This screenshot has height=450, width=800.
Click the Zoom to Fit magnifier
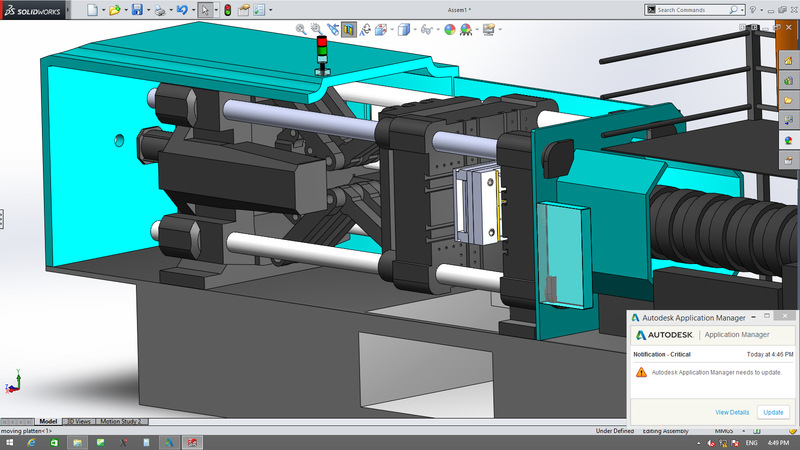(x=301, y=30)
